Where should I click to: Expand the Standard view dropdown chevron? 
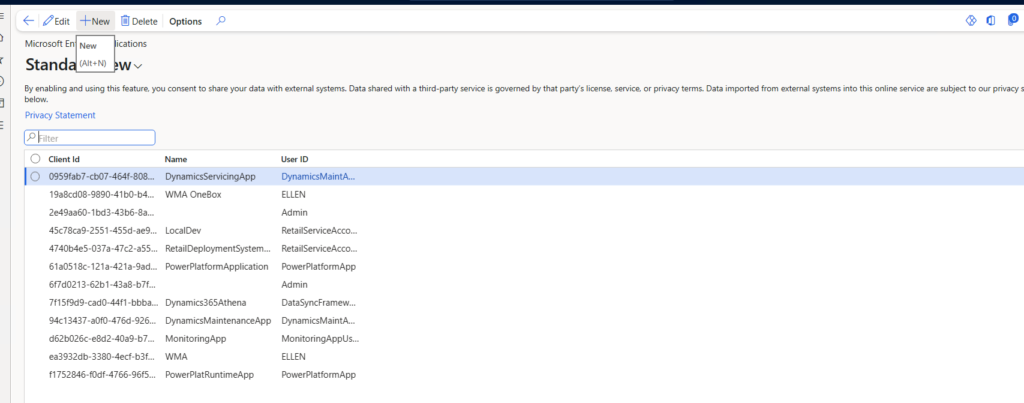tap(138, 65)
